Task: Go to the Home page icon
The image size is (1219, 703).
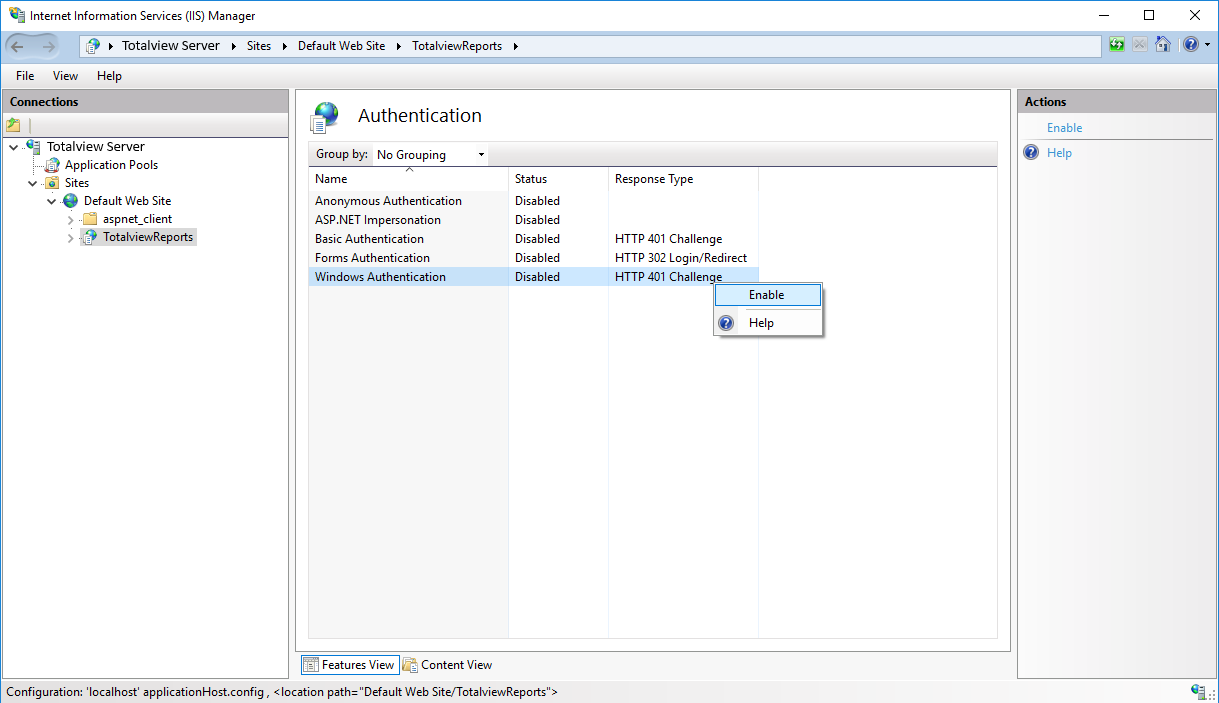Action: pyautogui.click(x=1163, y=45)
